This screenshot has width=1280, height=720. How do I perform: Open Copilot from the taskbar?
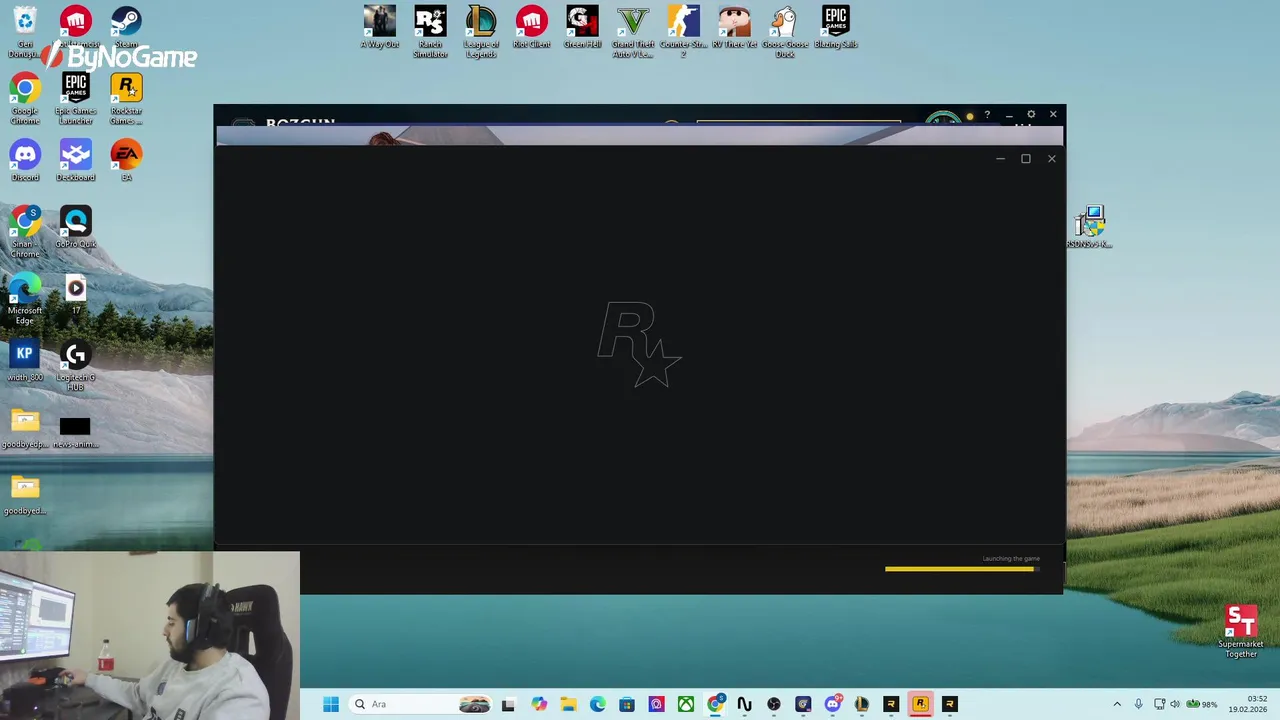click(539, 704)
